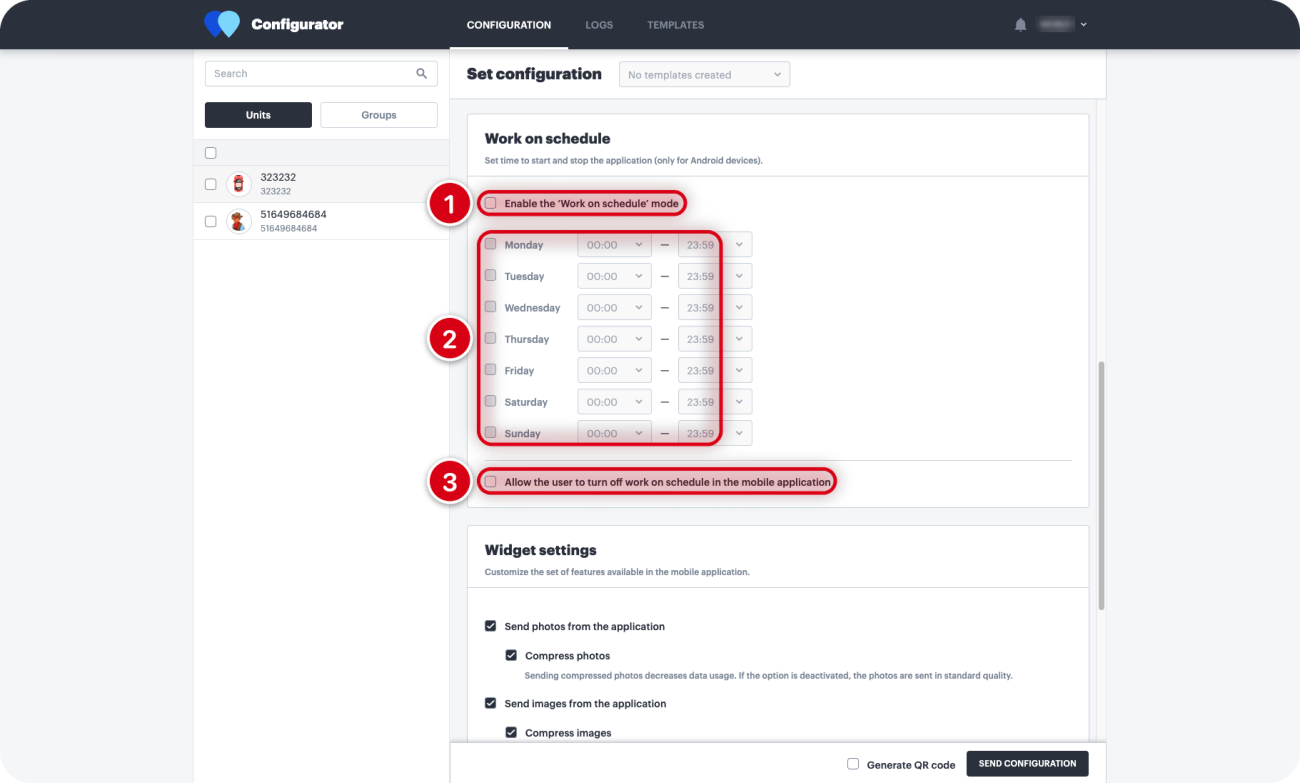Click the Configurator logo icon
Viewport: 1300px width, 783px height.
click(222, 24)
